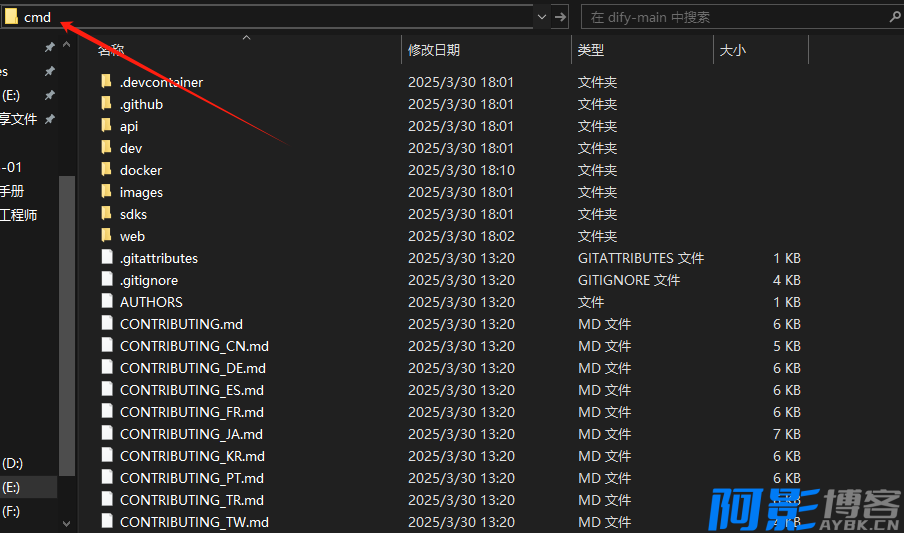Viewport: 904px width, 533px height.
Task: Click the go arrow beside address bar
Action: 561,17
